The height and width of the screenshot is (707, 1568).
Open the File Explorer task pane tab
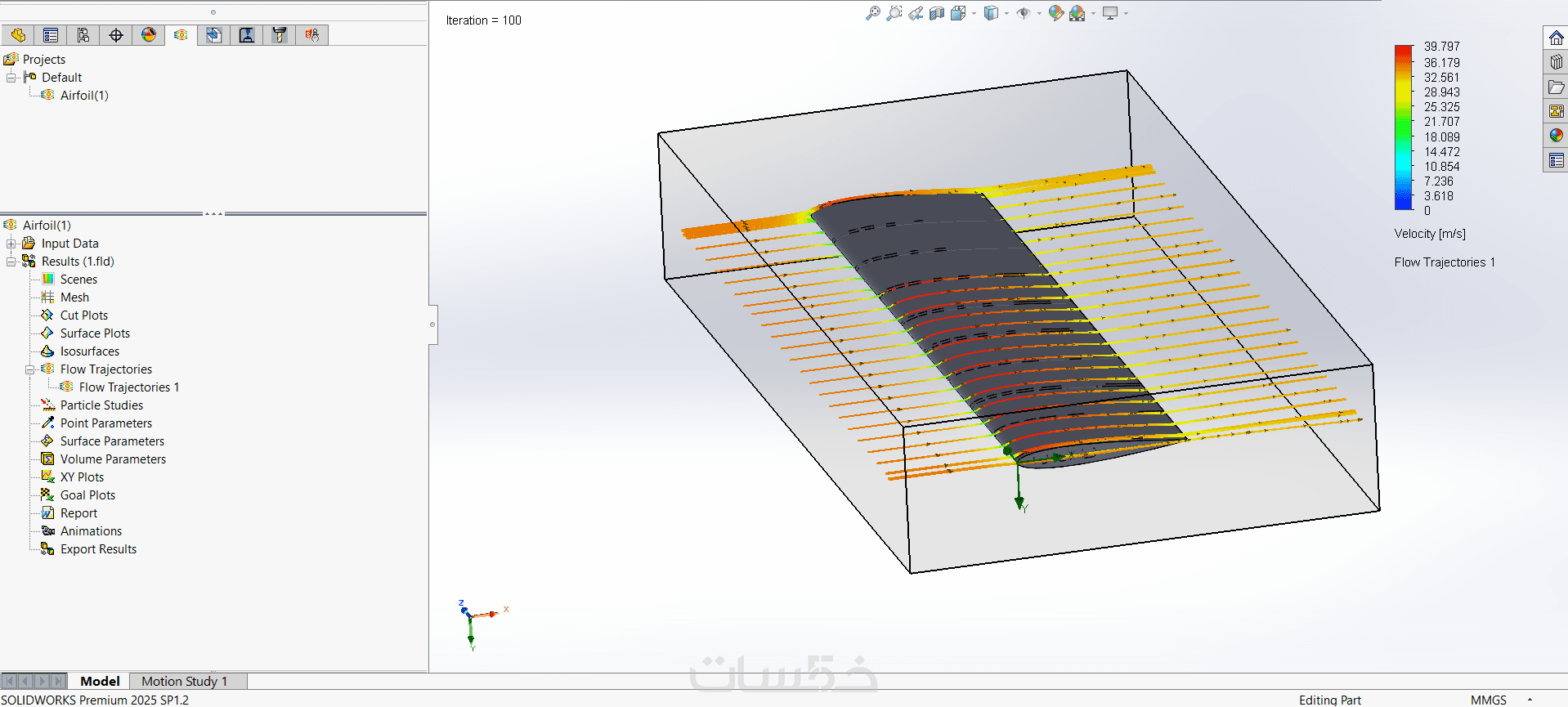pyautogui.click(x=1556, y=87)
